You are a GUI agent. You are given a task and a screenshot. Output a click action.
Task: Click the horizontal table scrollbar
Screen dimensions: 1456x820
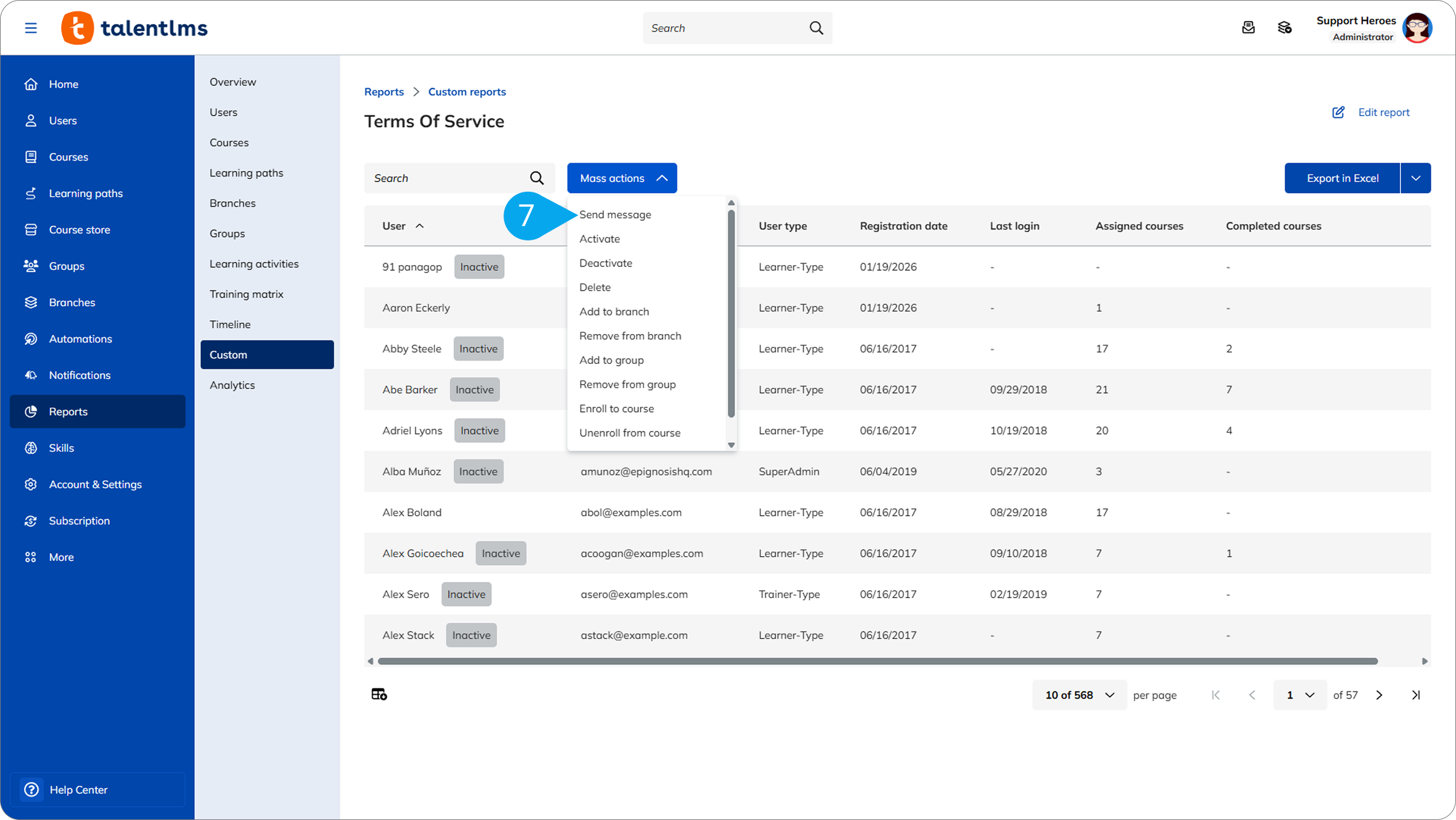click(x=877, y=661)
